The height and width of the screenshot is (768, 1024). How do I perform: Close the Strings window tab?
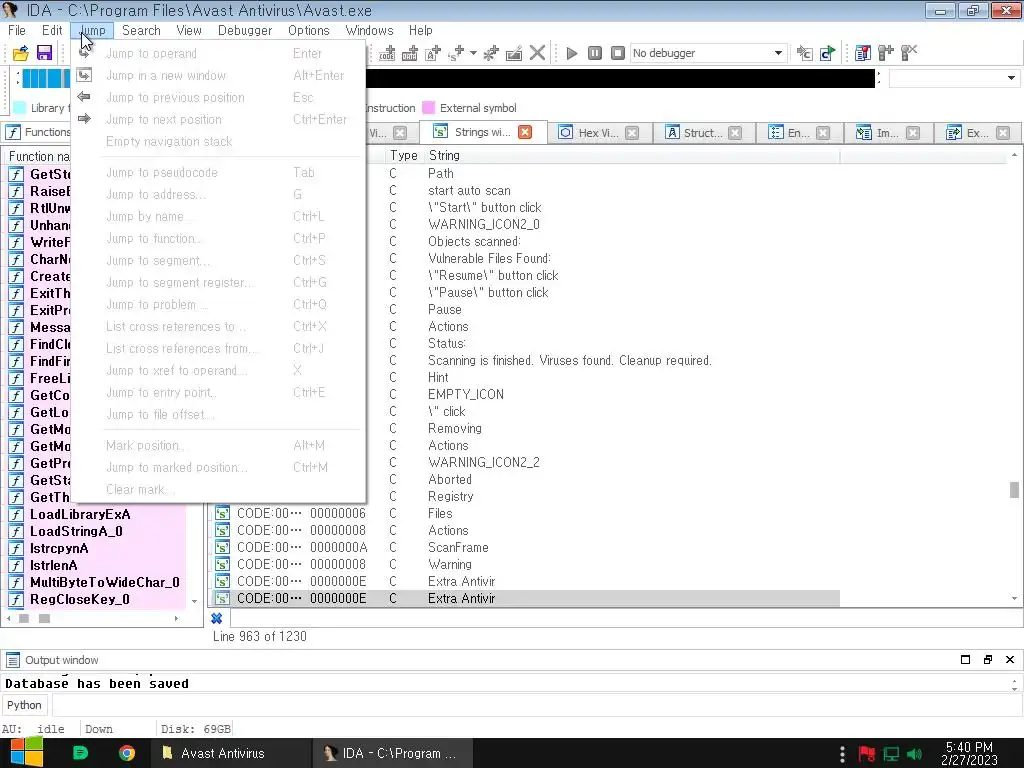tap(524, 132)
